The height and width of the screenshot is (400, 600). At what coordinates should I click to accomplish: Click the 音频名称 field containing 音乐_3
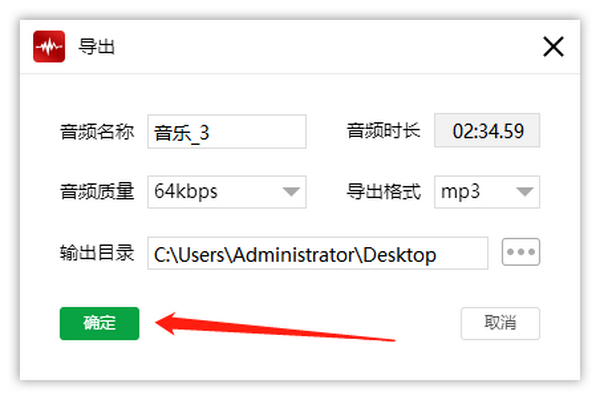coord(227,132)
